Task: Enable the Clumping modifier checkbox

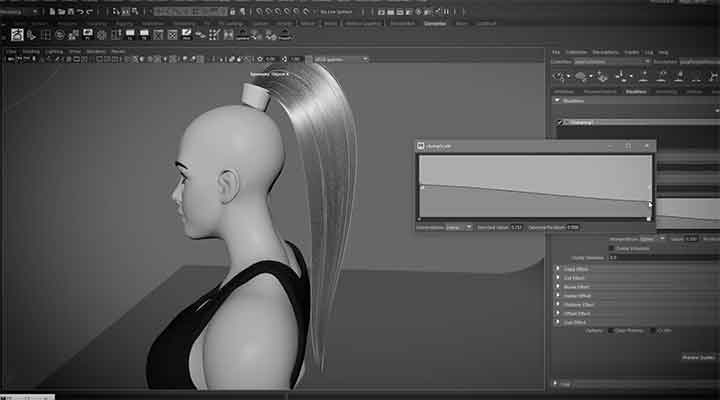Action: [x=561, y=122]
